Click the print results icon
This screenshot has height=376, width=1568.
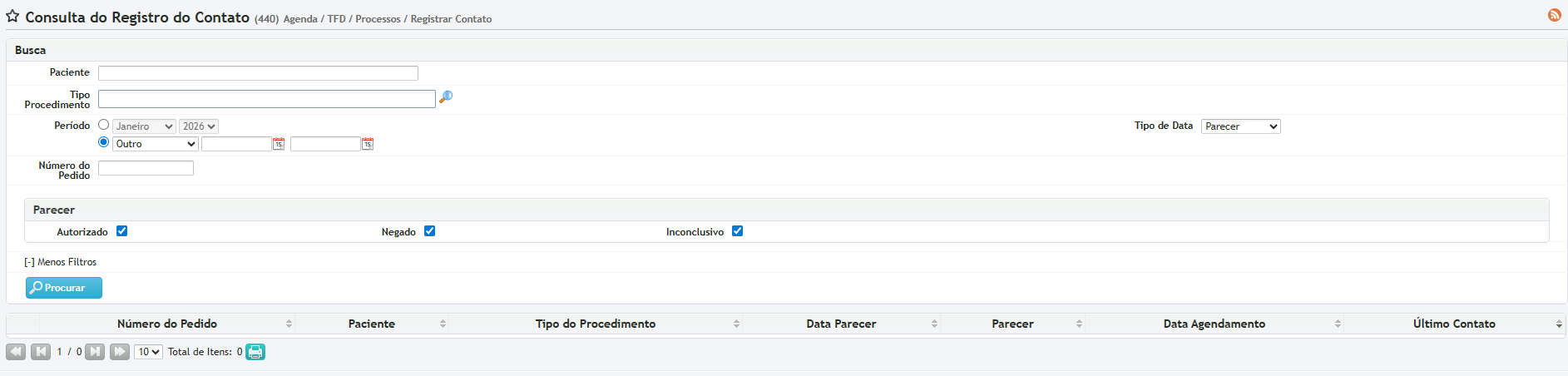(255, 352)
